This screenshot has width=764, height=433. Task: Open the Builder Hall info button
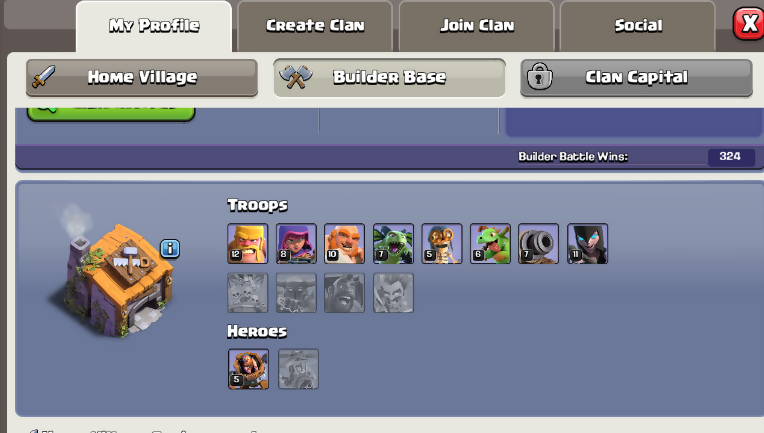pyautogui.click(x=170, y=249)
